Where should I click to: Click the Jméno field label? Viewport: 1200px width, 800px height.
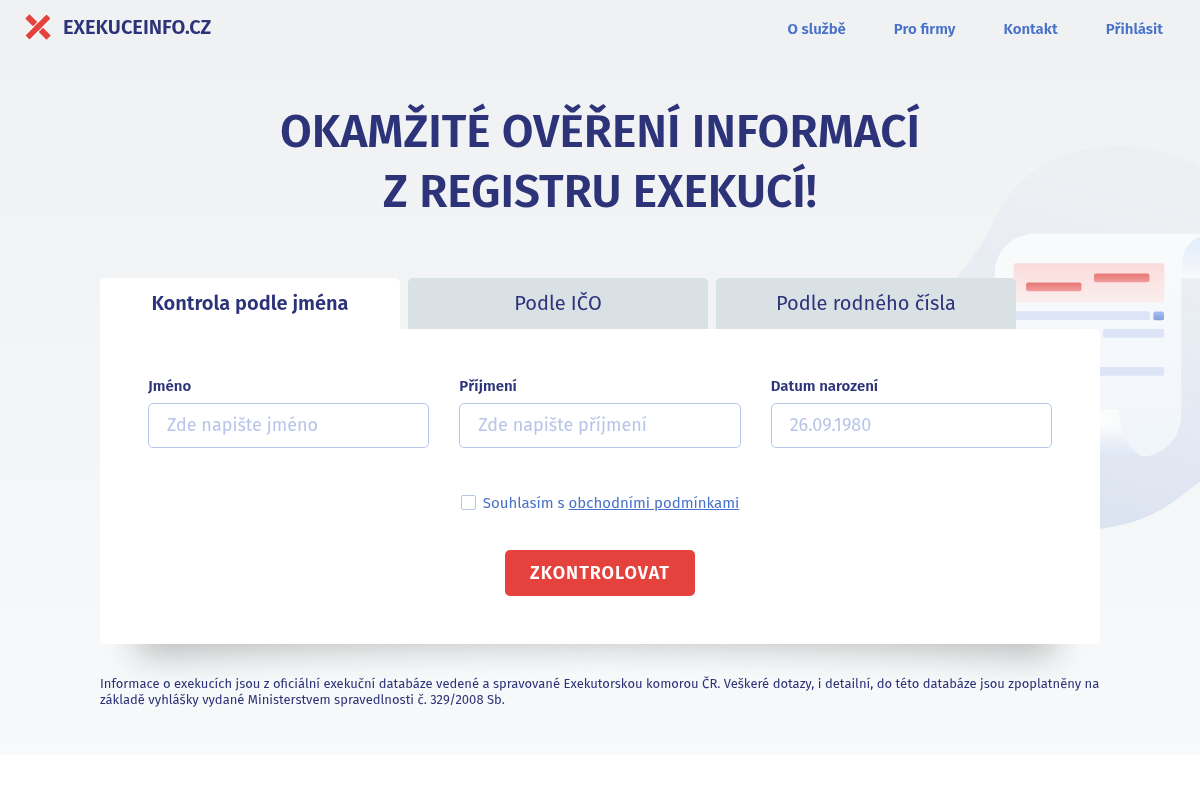click(x=169, y=386)
